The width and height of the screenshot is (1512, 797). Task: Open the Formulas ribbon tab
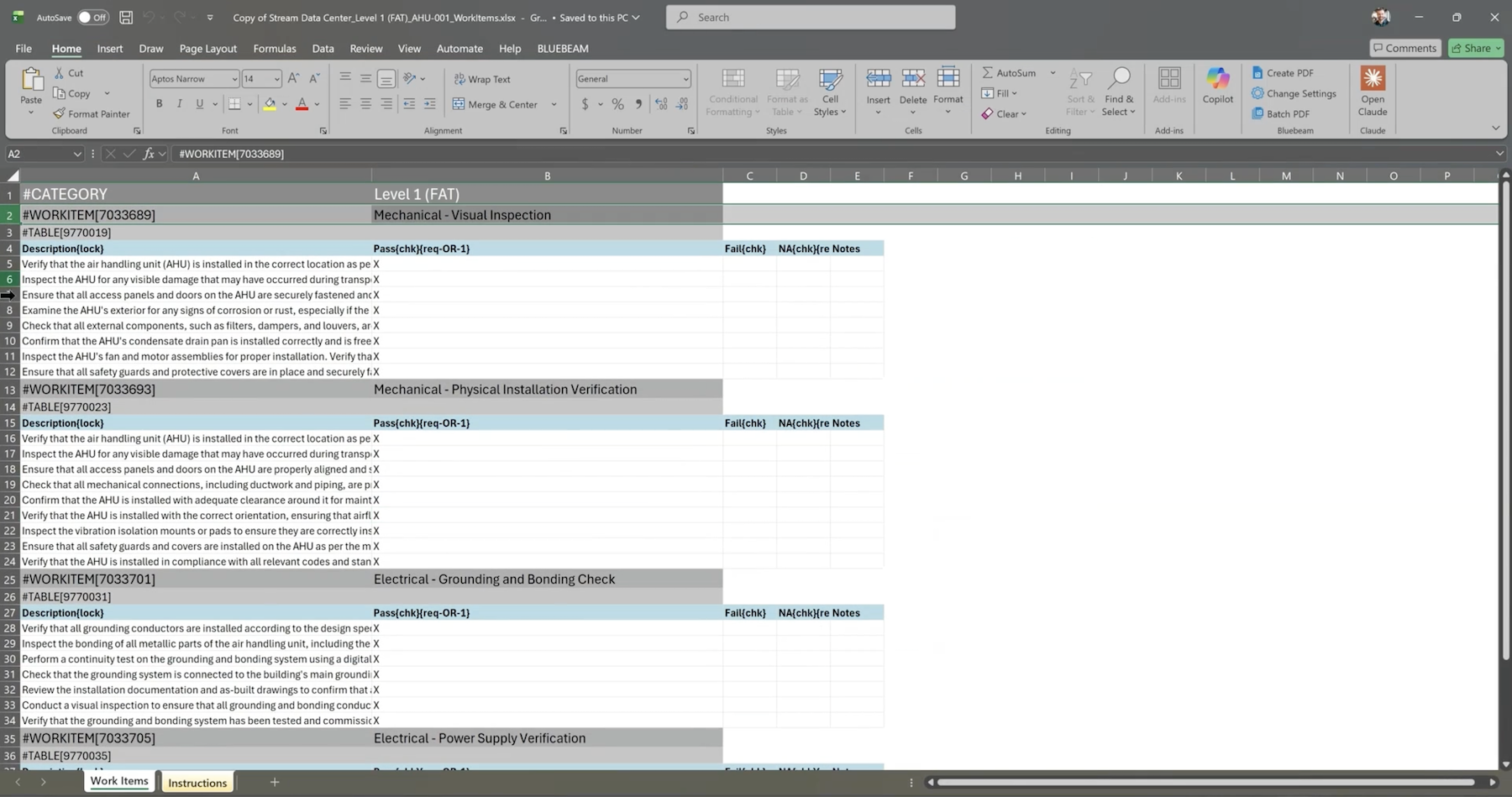[274, 49]
